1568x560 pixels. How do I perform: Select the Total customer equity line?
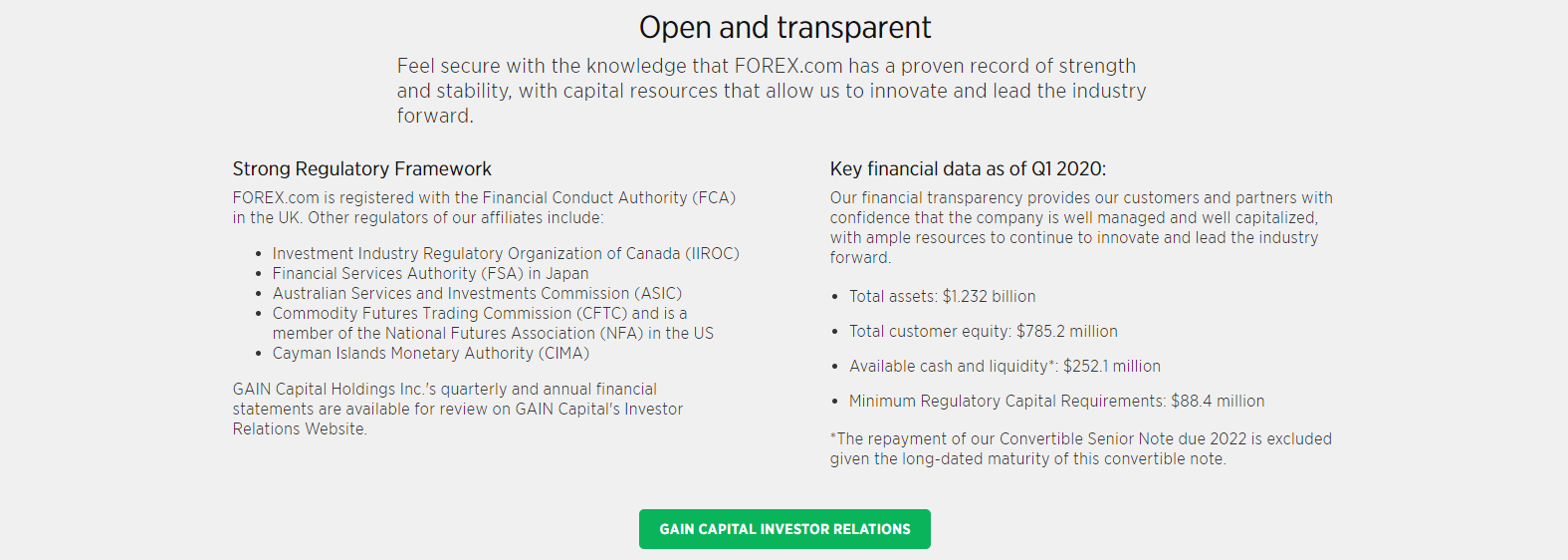pos(983,332)
